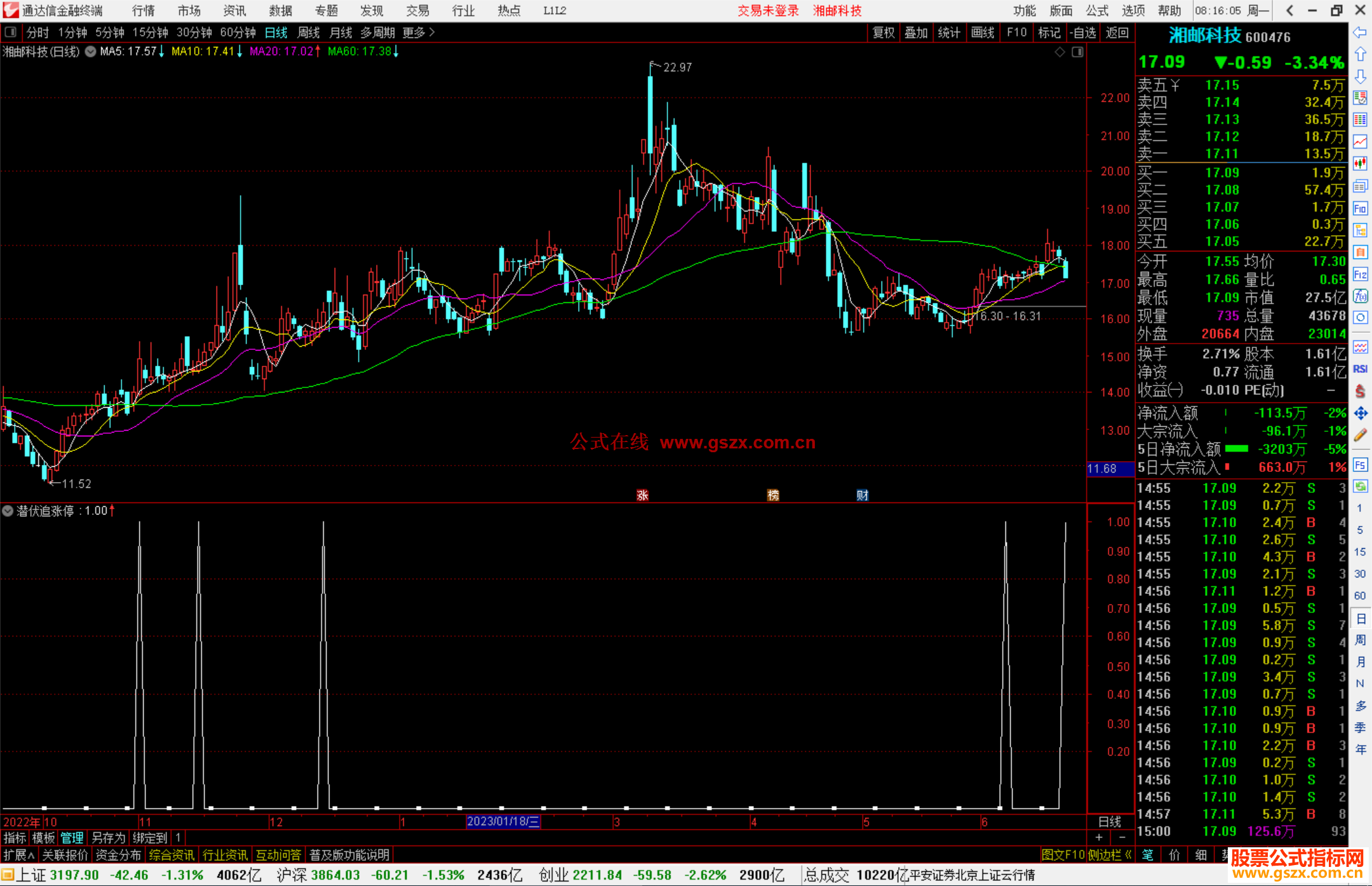Open the 市场 menu

pos(189,10)
